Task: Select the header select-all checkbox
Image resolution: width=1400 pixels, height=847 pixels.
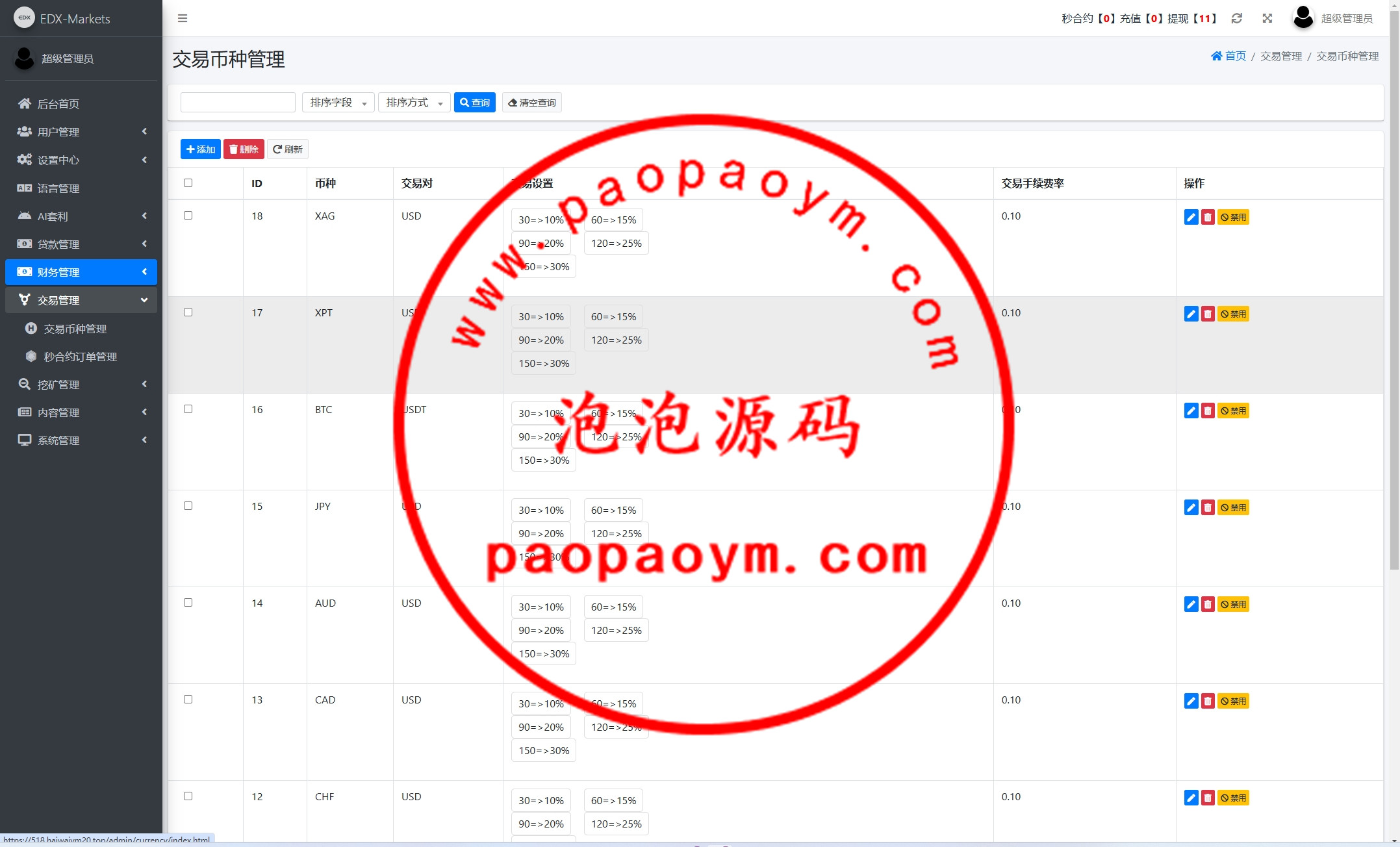Action: [188, 183]
